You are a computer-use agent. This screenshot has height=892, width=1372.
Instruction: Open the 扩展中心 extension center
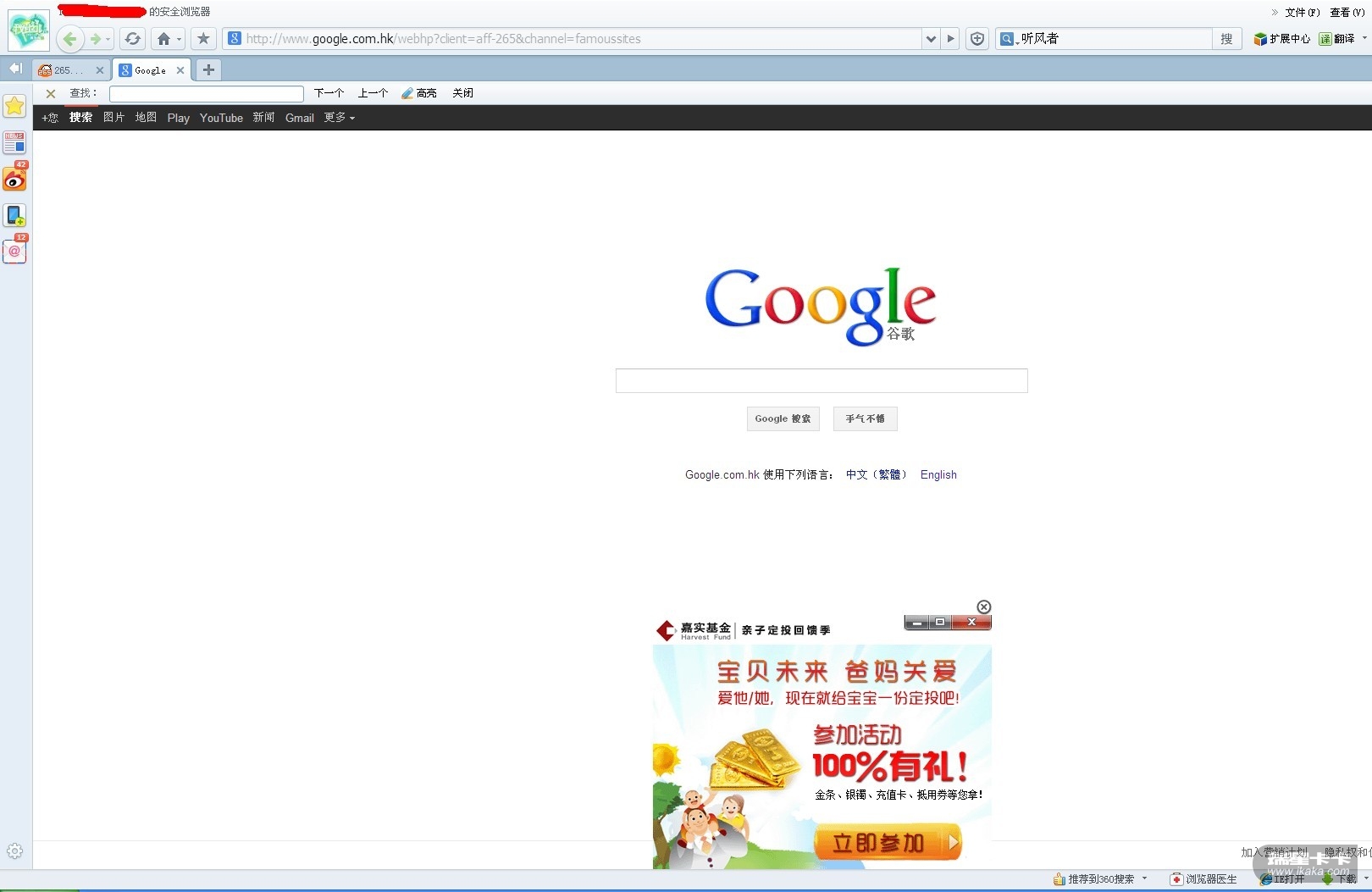pyautogui.click(x=1281, y=39)
